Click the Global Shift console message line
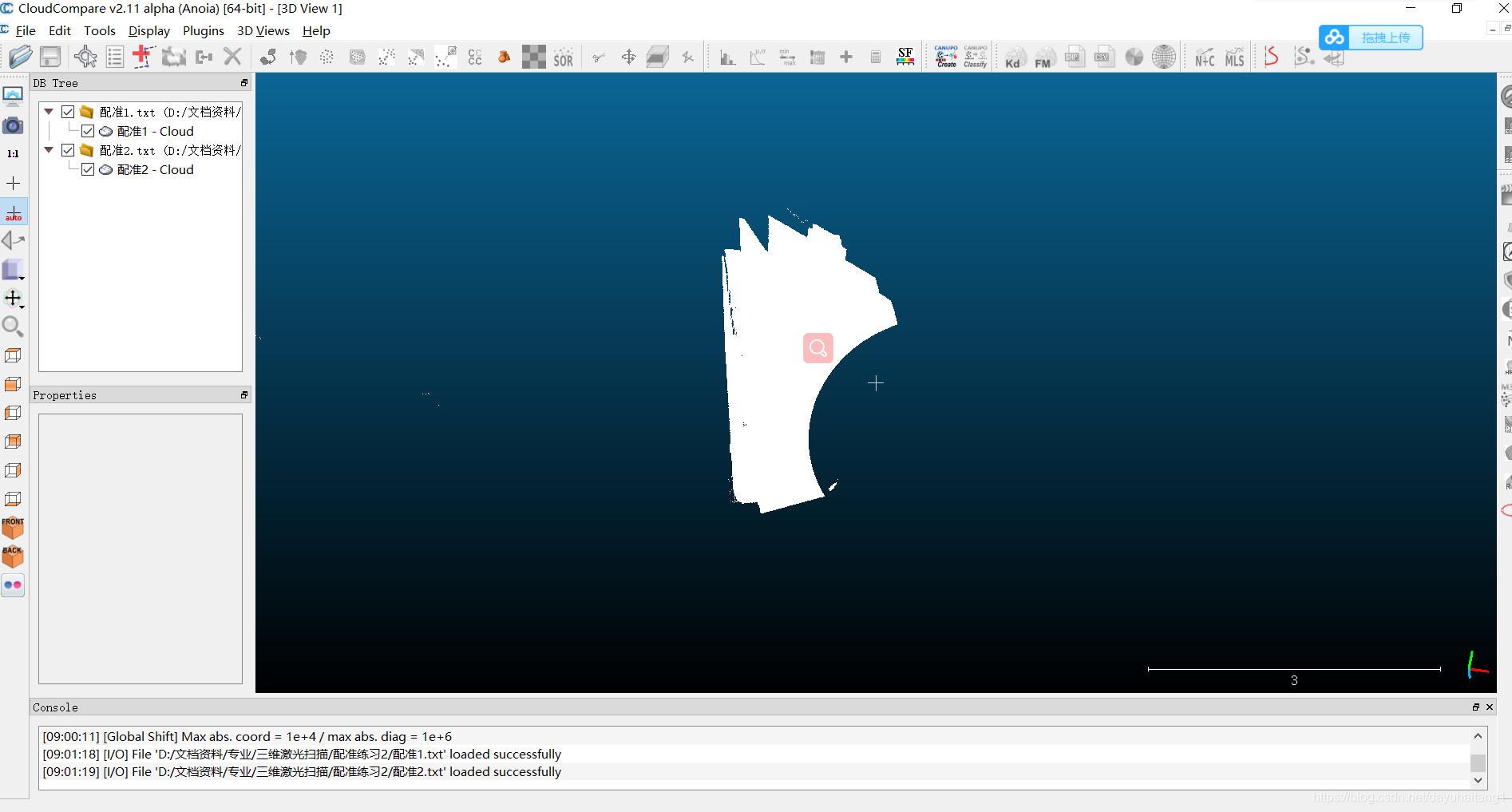 pyautogui.click(x=247, y=736)
